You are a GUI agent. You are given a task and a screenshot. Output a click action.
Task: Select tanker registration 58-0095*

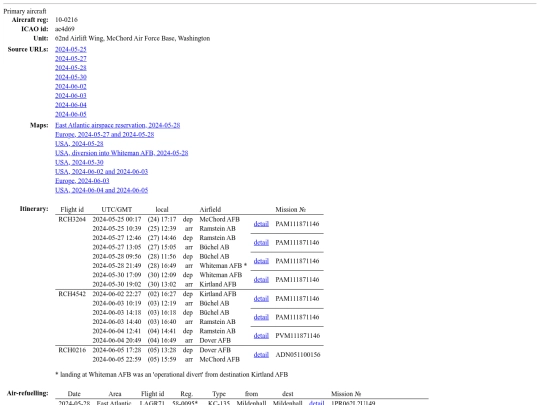coord(185,403)
